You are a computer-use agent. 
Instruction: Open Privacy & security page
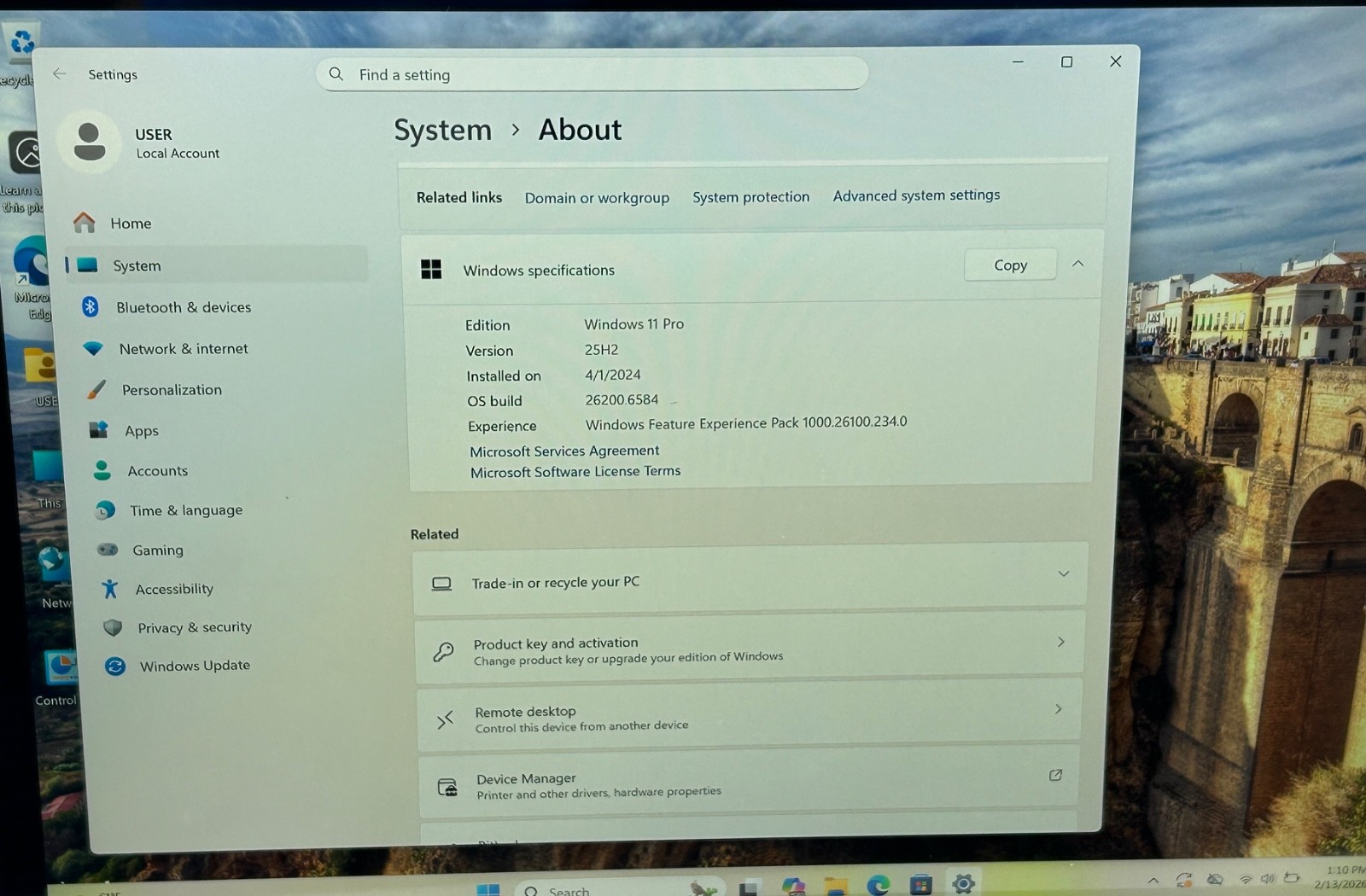[x=195, y=627]
